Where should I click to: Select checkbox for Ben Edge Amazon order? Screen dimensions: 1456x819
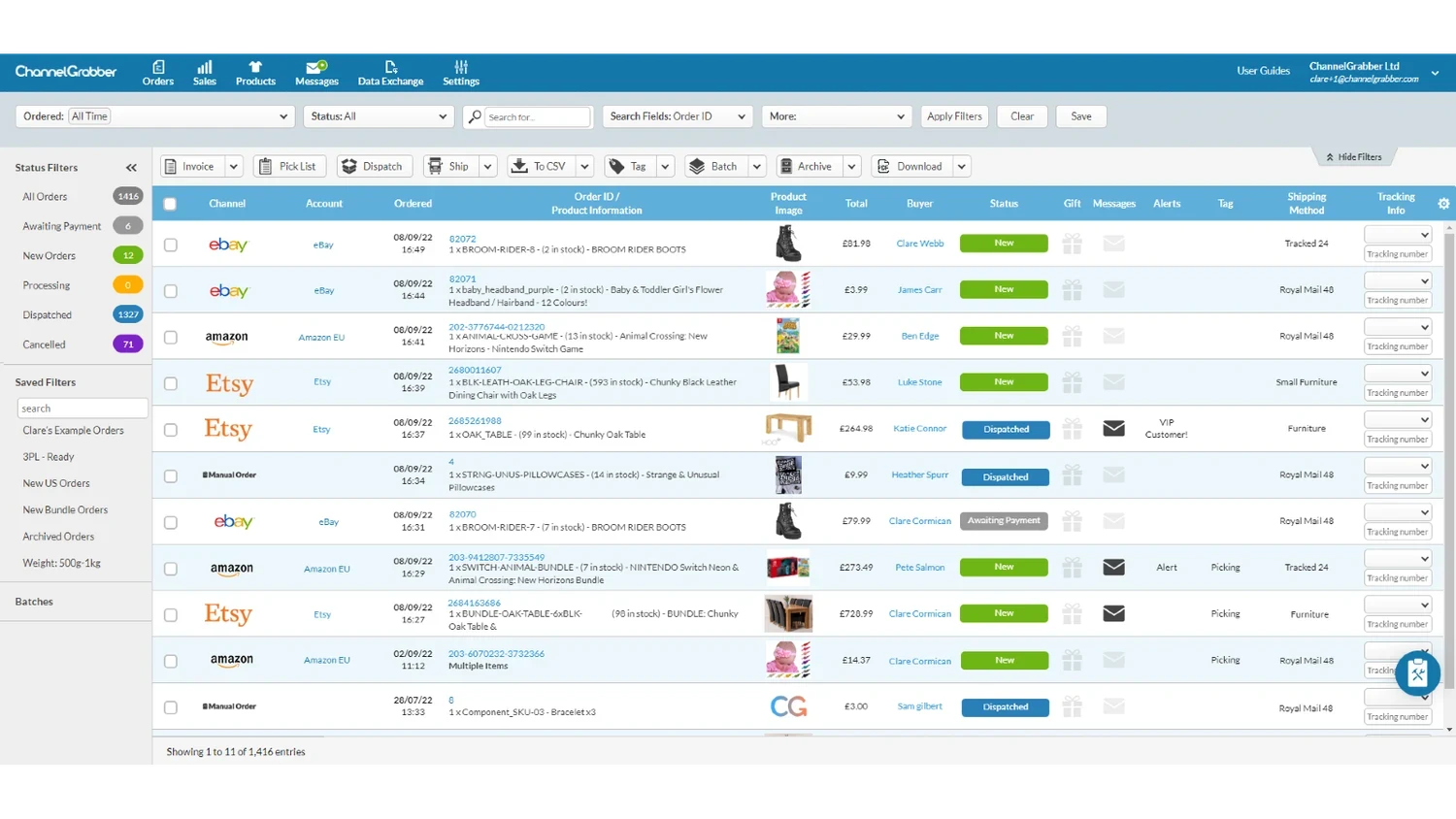[x=171, y=337]
